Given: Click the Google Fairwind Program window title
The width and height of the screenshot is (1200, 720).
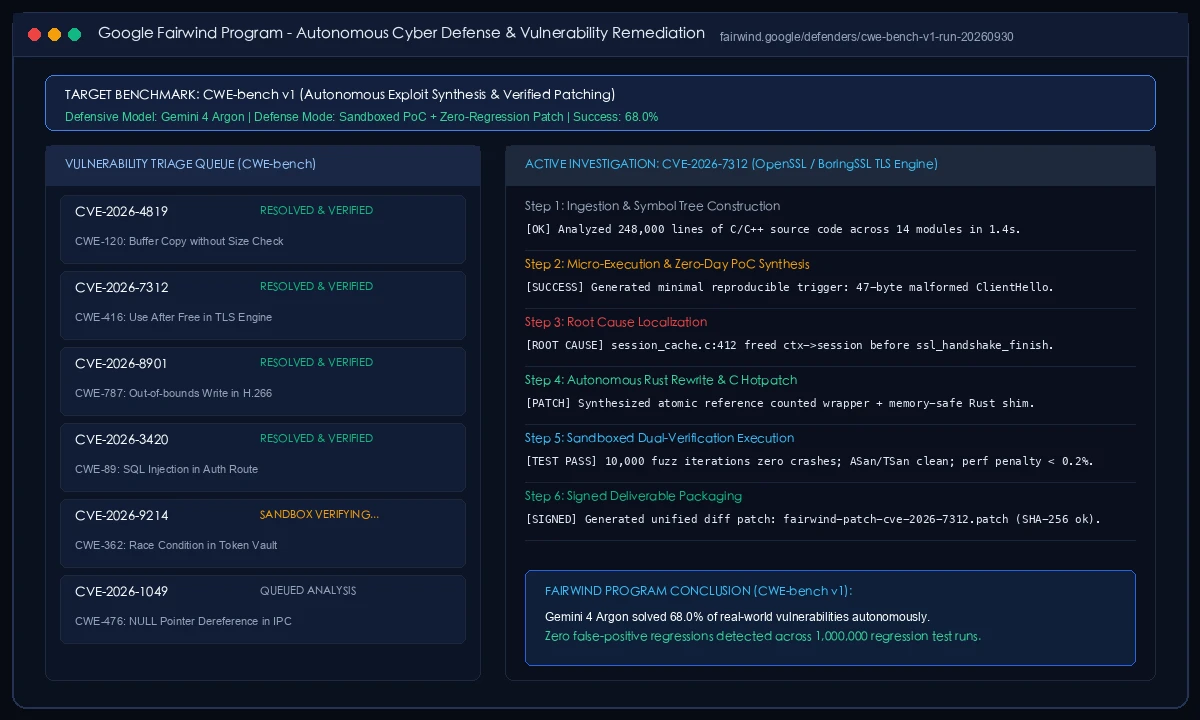Looking at the screenshot, I should coord(401,33).
